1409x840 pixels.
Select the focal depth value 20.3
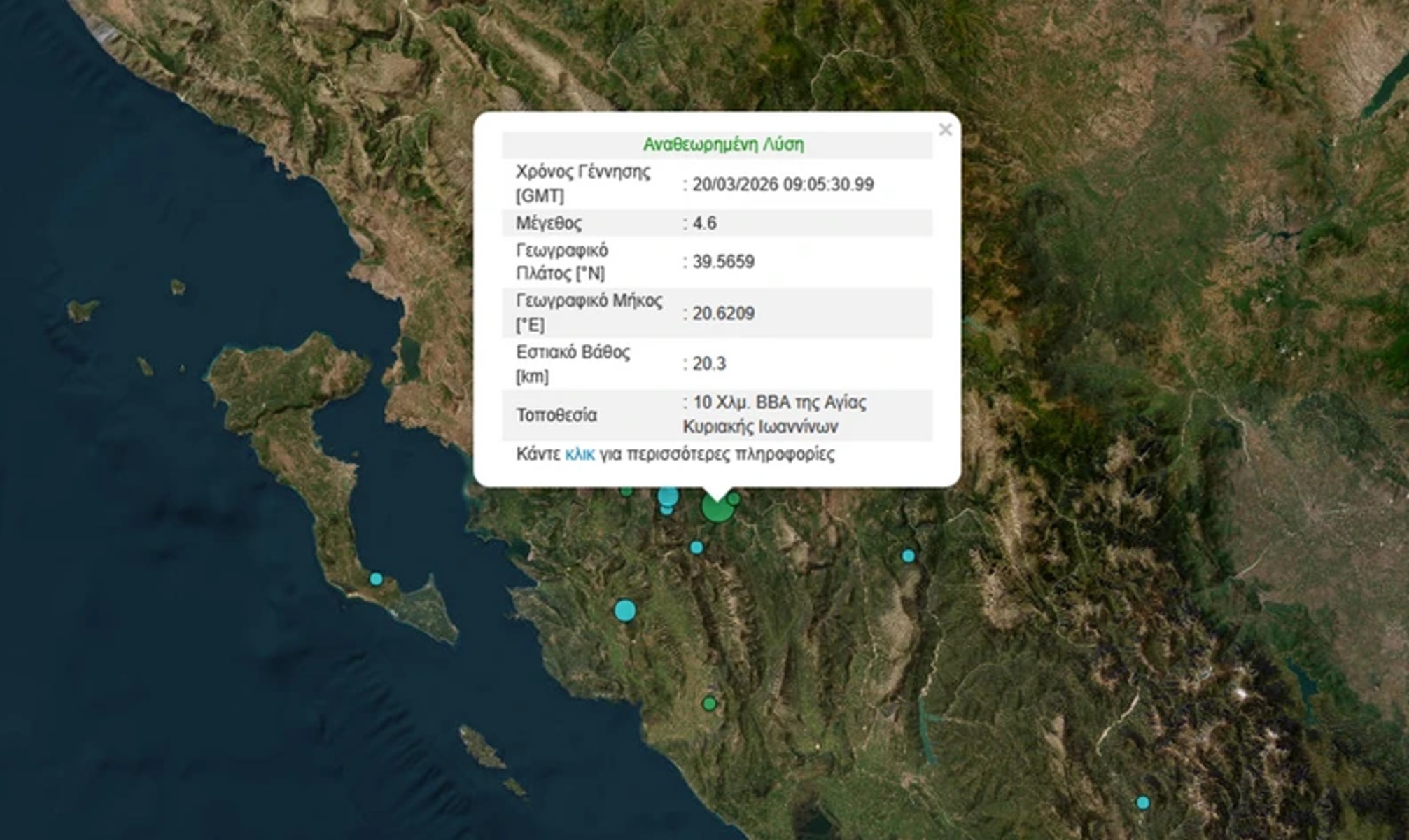tap(709, 364)
